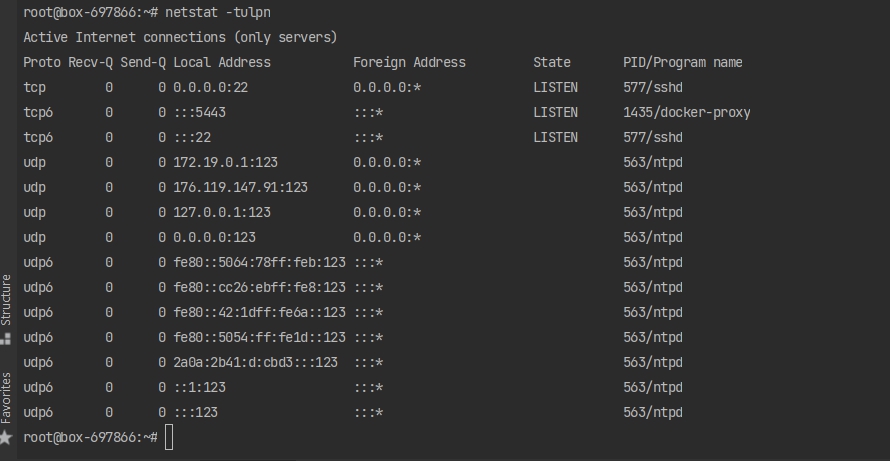890x461 pixels.
Task: Open the Favorites tool window tab
Action: (6, 397)
